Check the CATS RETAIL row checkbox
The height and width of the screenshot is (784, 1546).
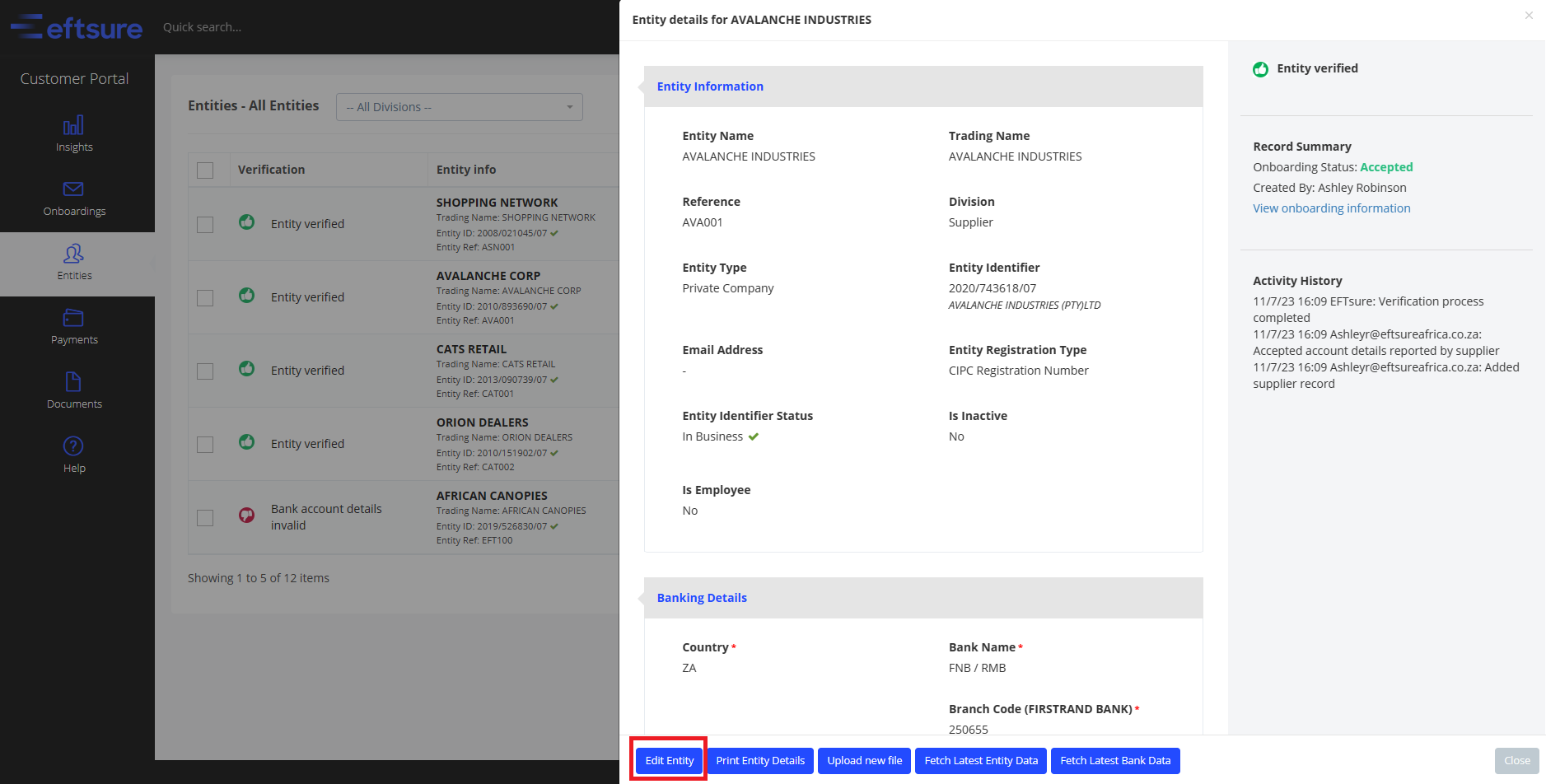(x=205, y=371)
